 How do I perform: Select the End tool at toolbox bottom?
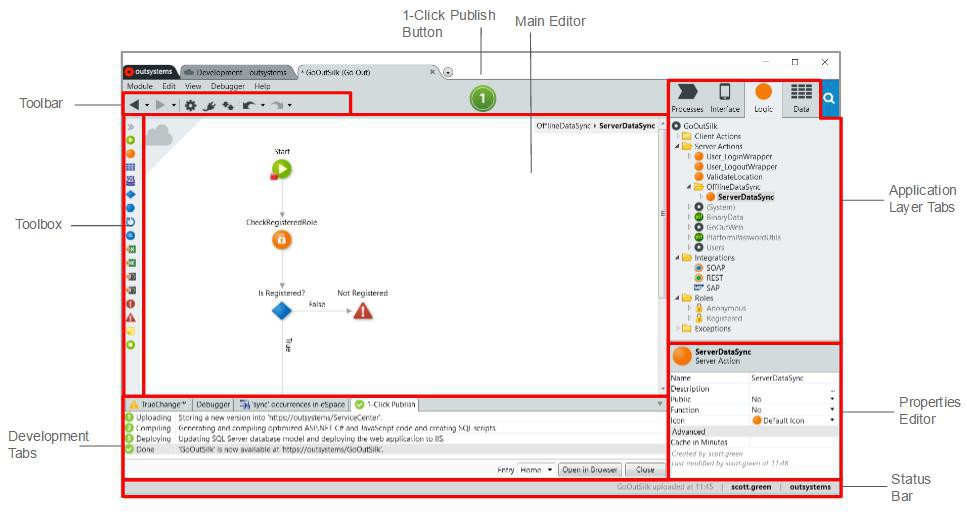point(131,345)
